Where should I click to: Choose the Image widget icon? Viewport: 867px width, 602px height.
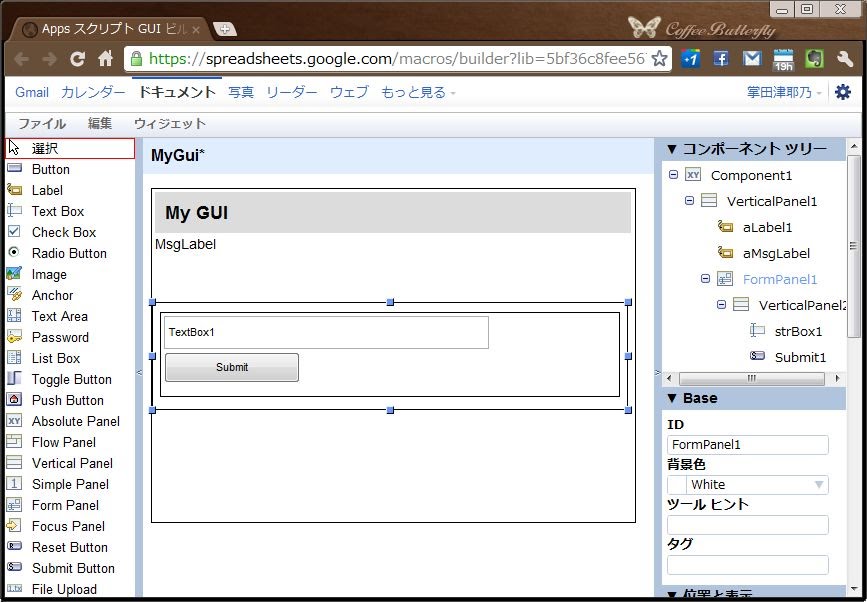point(14,274)
